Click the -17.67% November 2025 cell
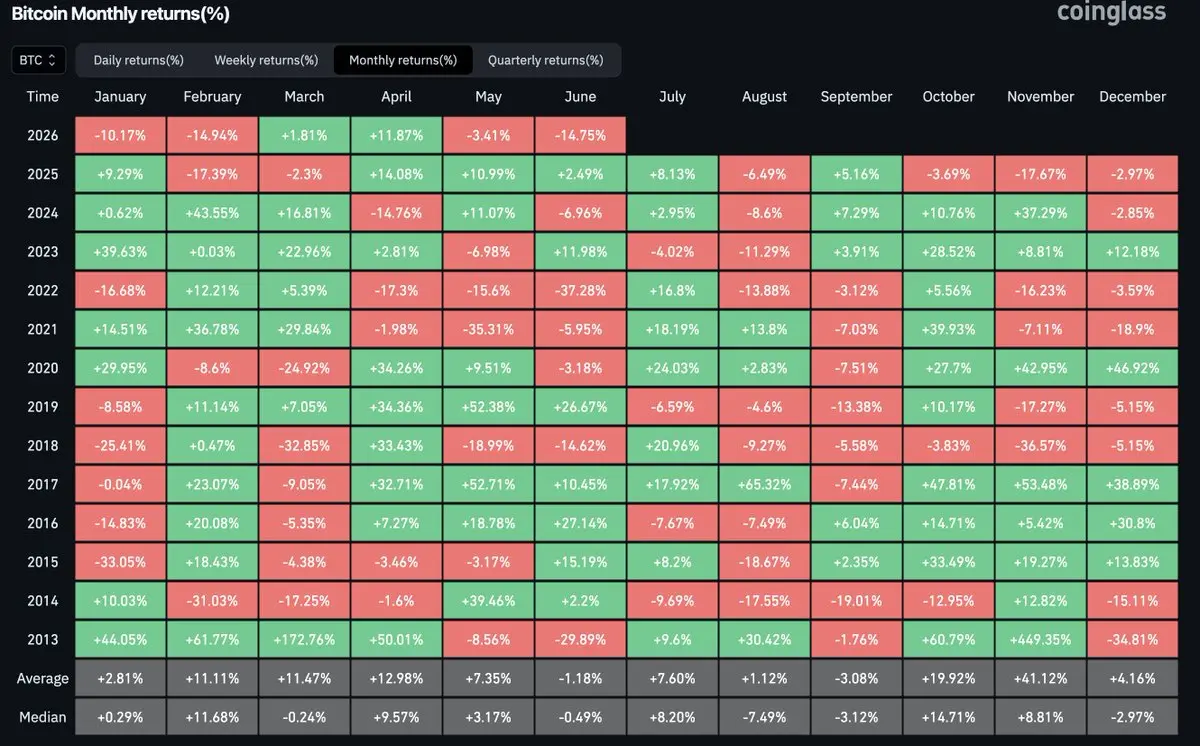1200x746 pixels. tap(1040, 174)
